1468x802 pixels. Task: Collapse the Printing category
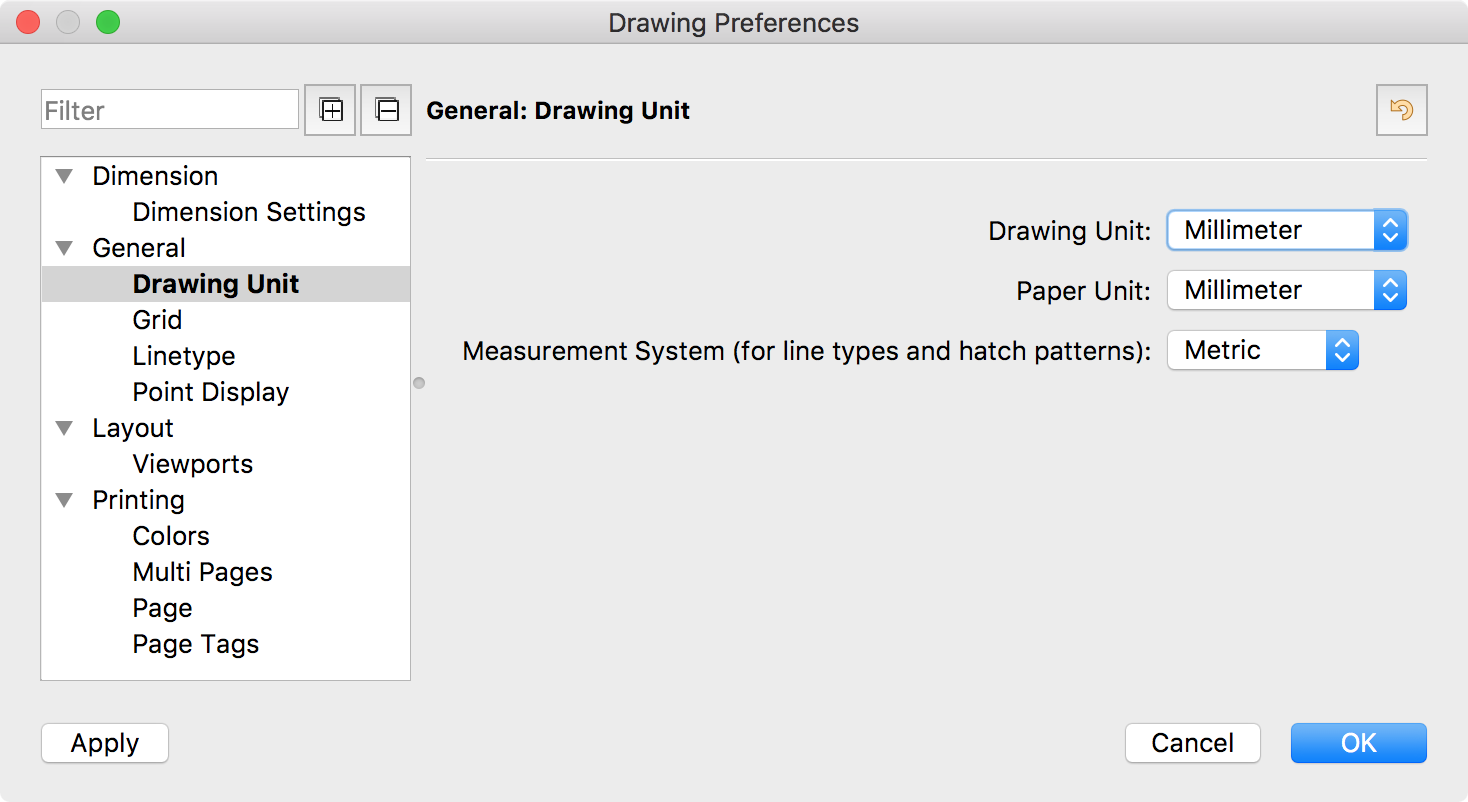click(64, 499)
